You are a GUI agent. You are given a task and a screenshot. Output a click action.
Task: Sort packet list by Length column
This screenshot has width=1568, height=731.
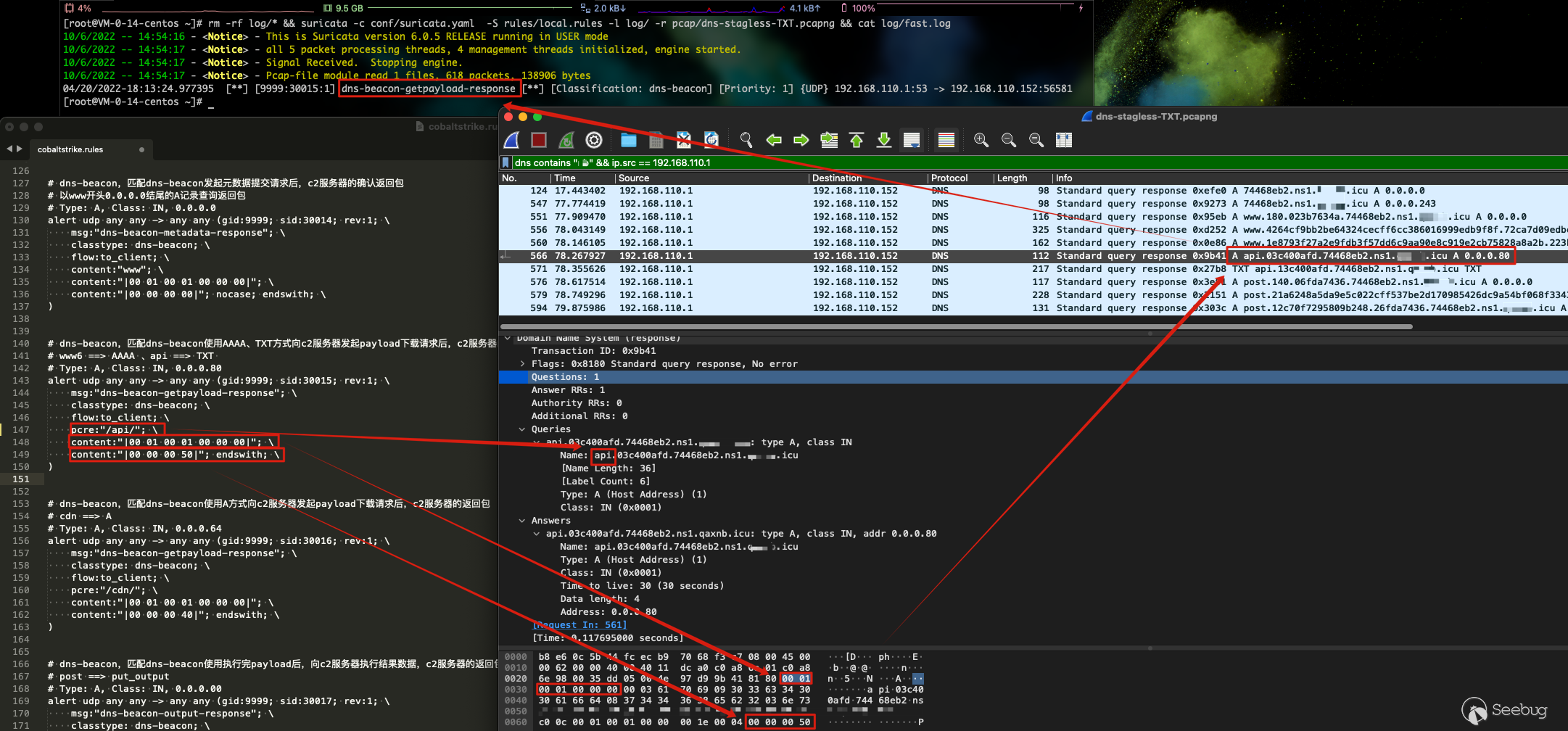pos(1023,178)
